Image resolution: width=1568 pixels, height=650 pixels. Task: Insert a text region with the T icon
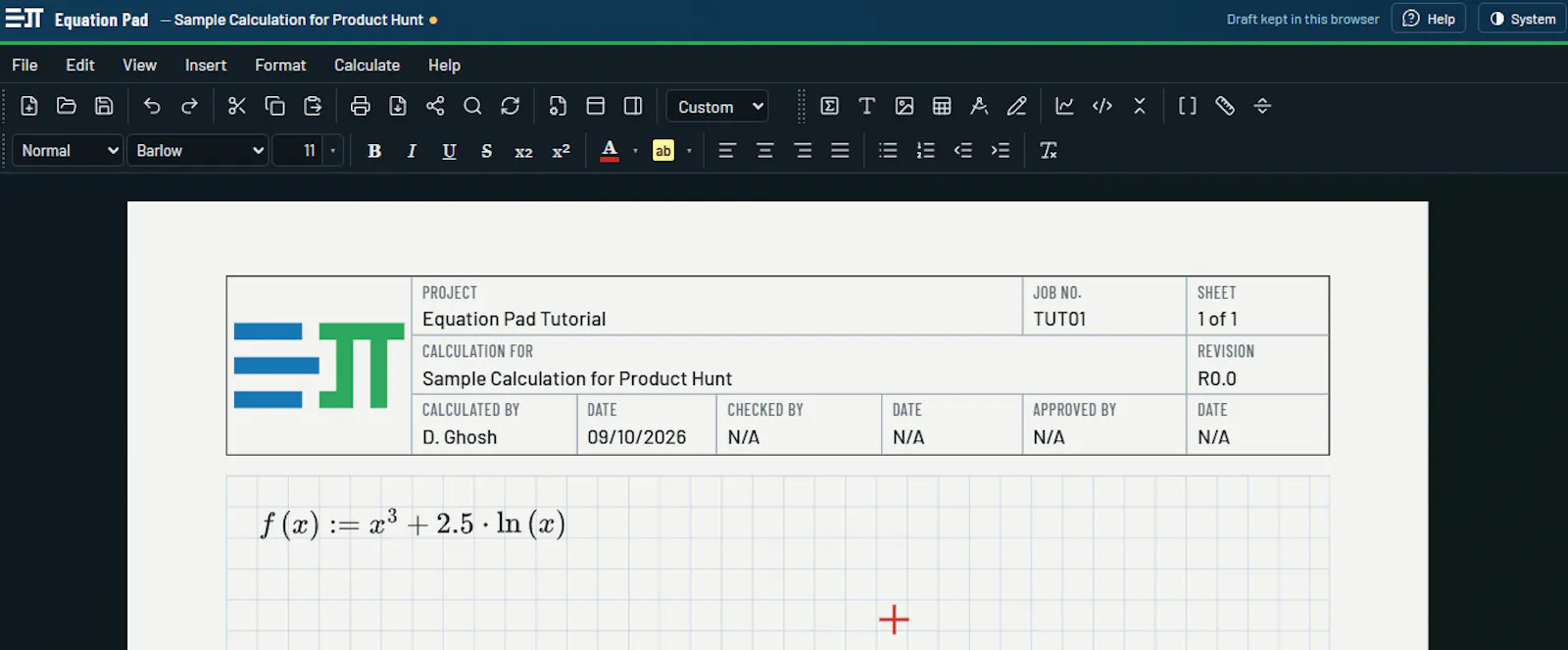coord(866,106)
